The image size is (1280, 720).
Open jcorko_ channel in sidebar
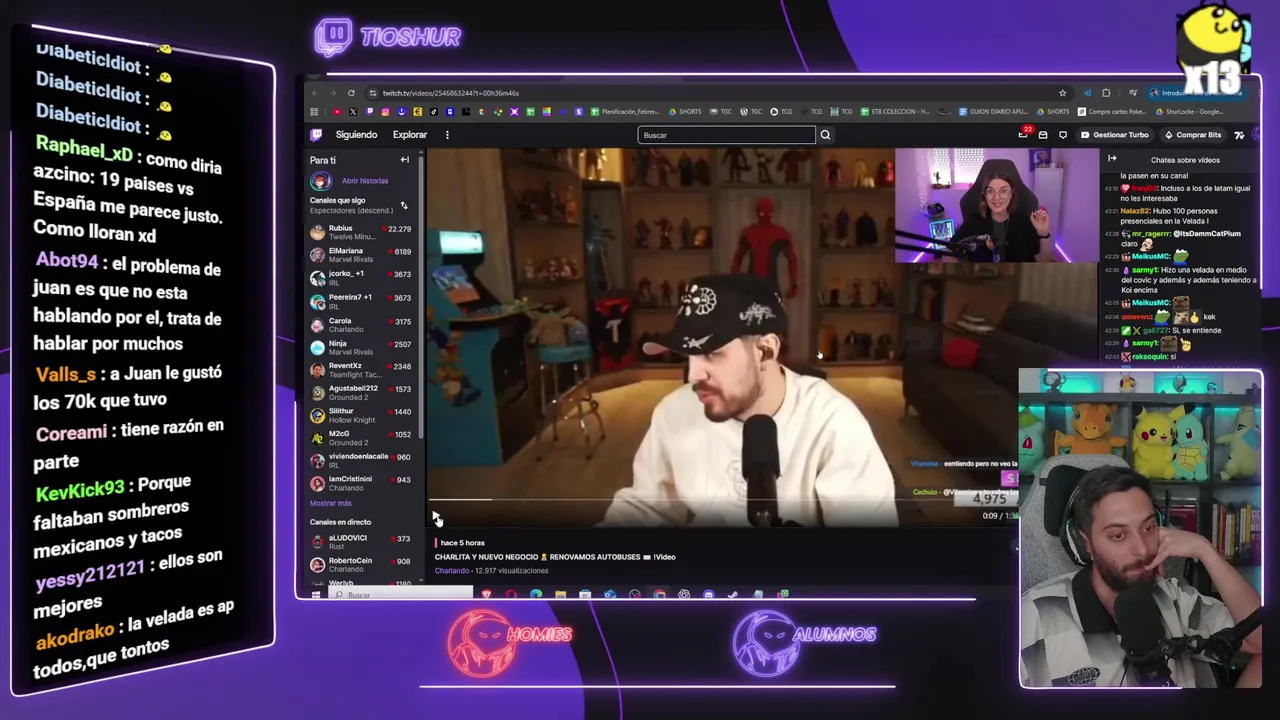[360, 278]
